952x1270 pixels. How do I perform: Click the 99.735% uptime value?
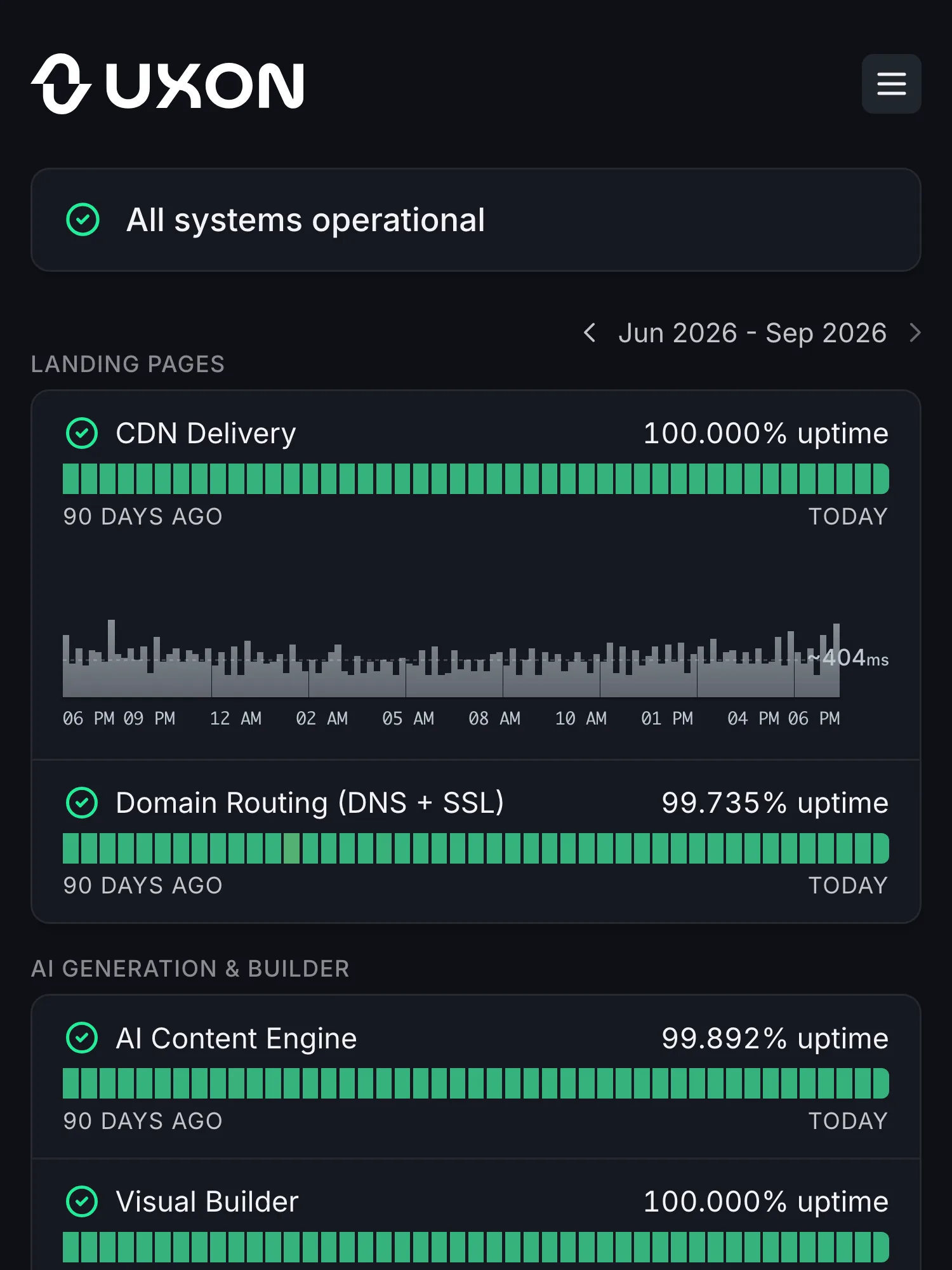[x=775, y=803]
